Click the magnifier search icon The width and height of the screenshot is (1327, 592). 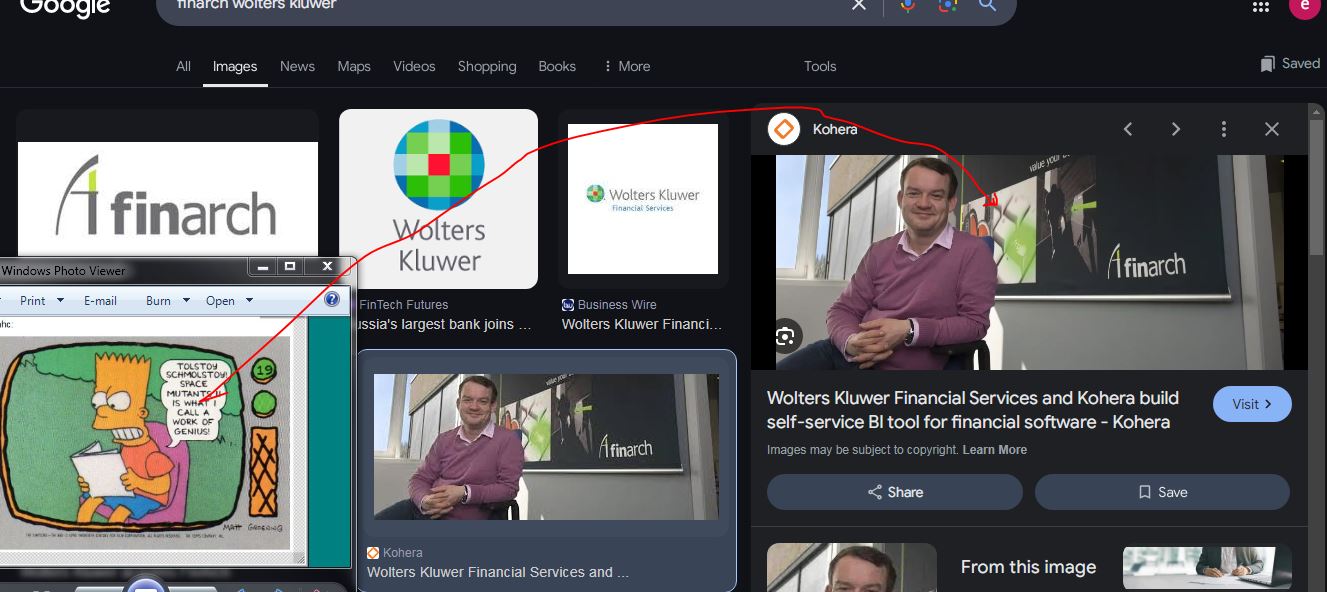(x=987, y=5)
